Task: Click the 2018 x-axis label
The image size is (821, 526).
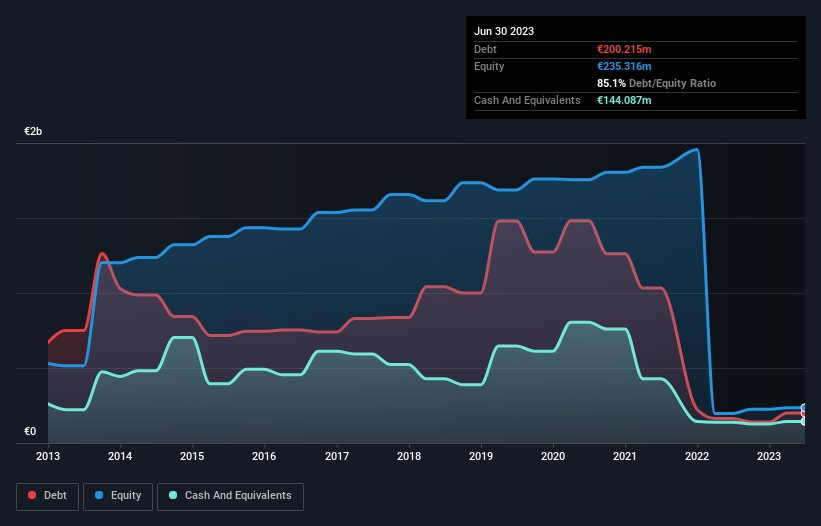Action: click(x=409, y=456)
